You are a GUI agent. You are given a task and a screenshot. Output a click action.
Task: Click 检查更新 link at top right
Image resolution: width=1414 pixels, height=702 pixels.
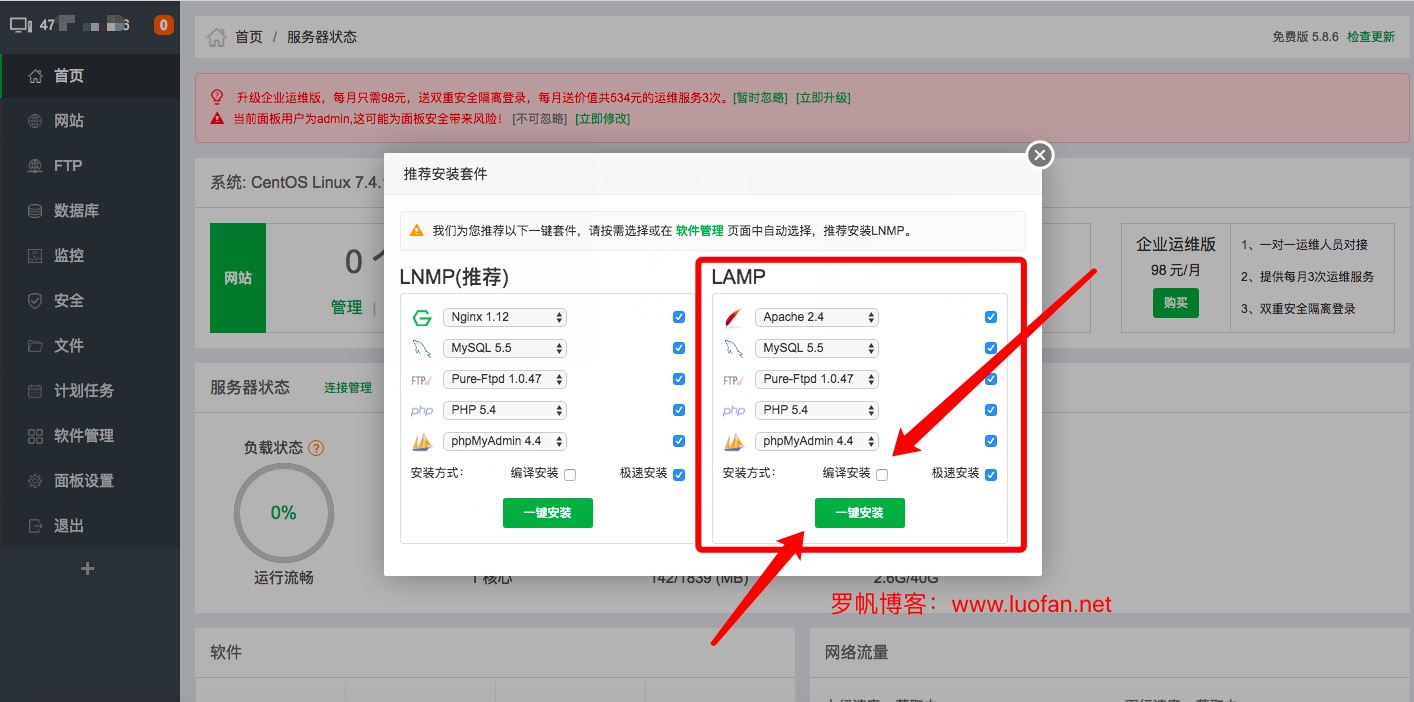point(1371,37)
